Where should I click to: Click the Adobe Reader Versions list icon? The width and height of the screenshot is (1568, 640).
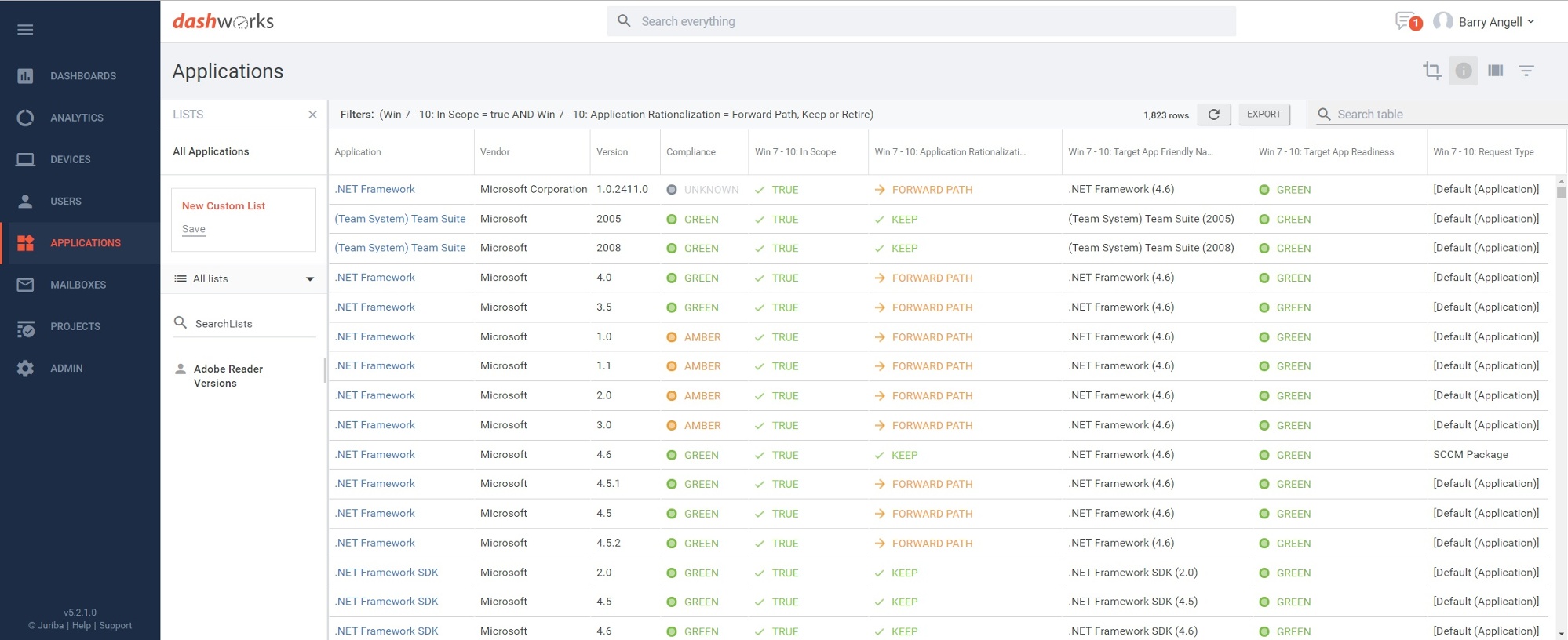tap(181, 369)
